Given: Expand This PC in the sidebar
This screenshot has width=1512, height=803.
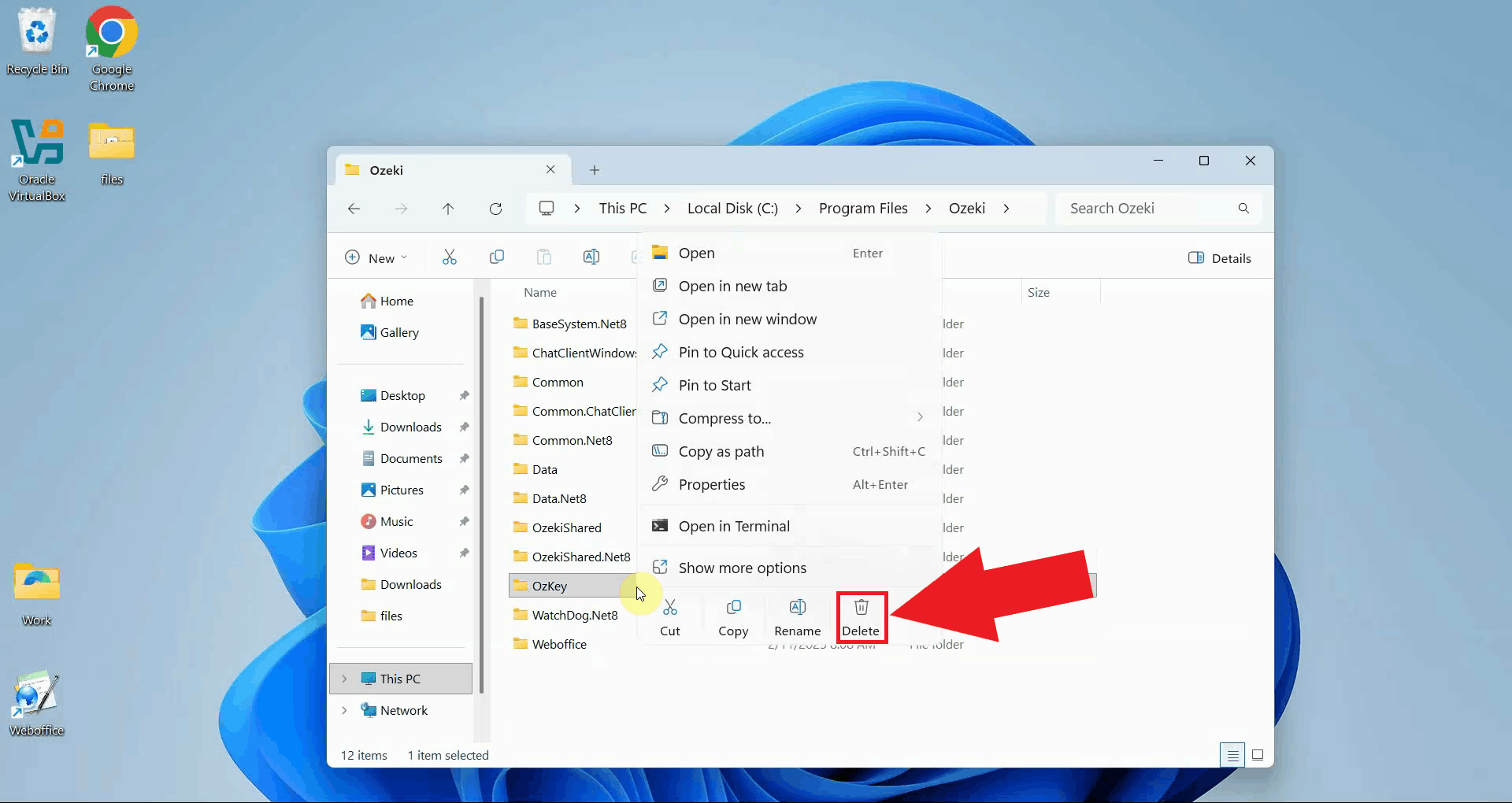Looking at the screenshot, I should pos(345,678).
